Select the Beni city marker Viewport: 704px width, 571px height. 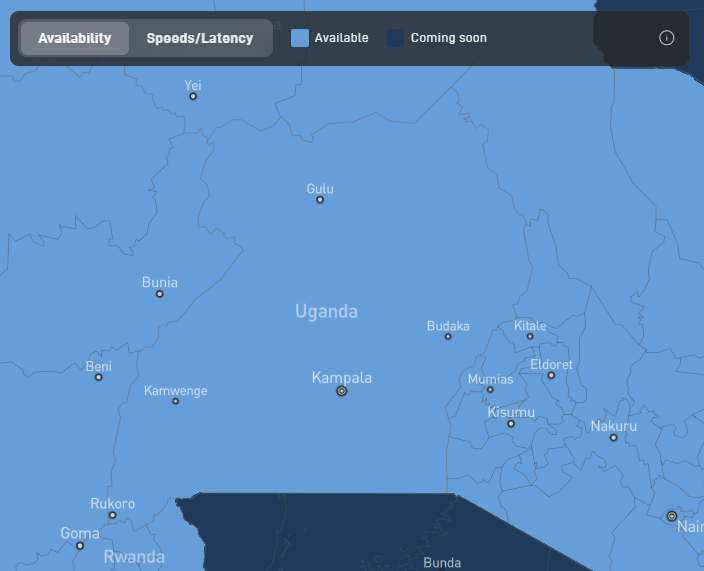[99, 377]
